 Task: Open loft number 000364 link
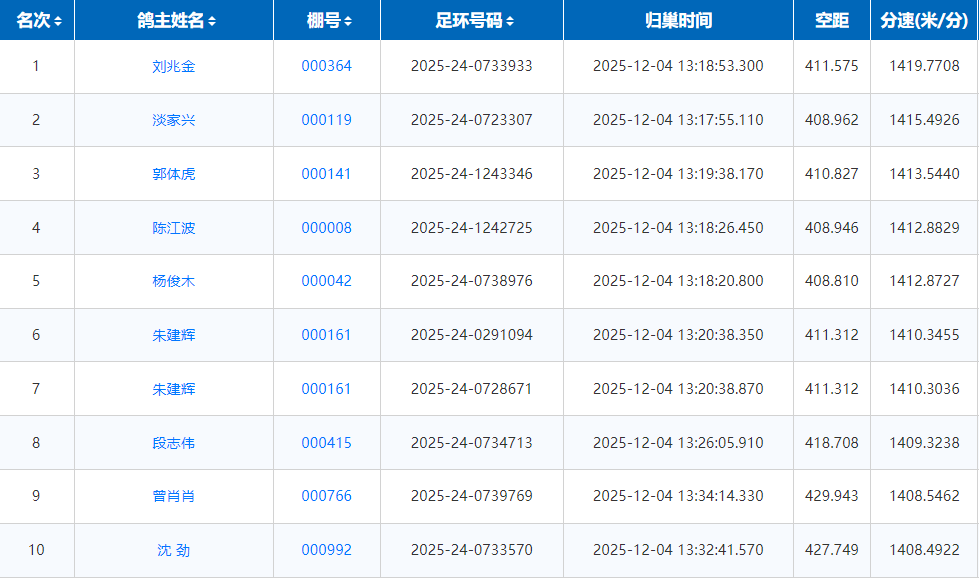(x=326, y=67)
